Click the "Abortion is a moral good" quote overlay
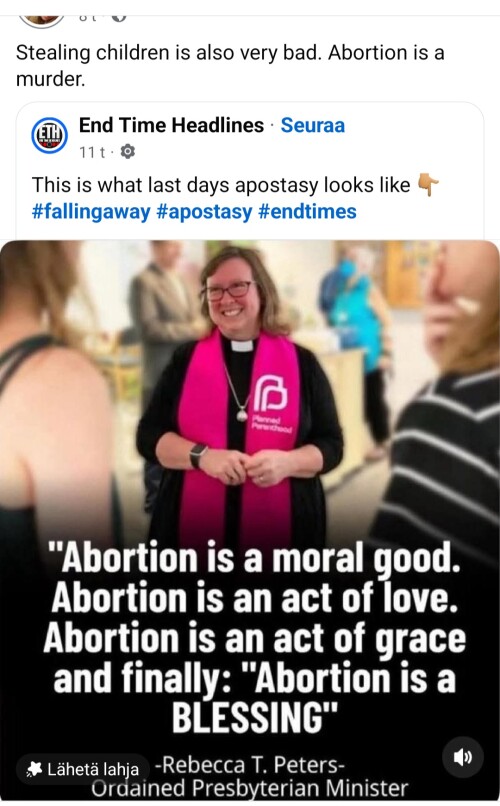Viewport: 500px width, 806px height. [x=254, y=637]
